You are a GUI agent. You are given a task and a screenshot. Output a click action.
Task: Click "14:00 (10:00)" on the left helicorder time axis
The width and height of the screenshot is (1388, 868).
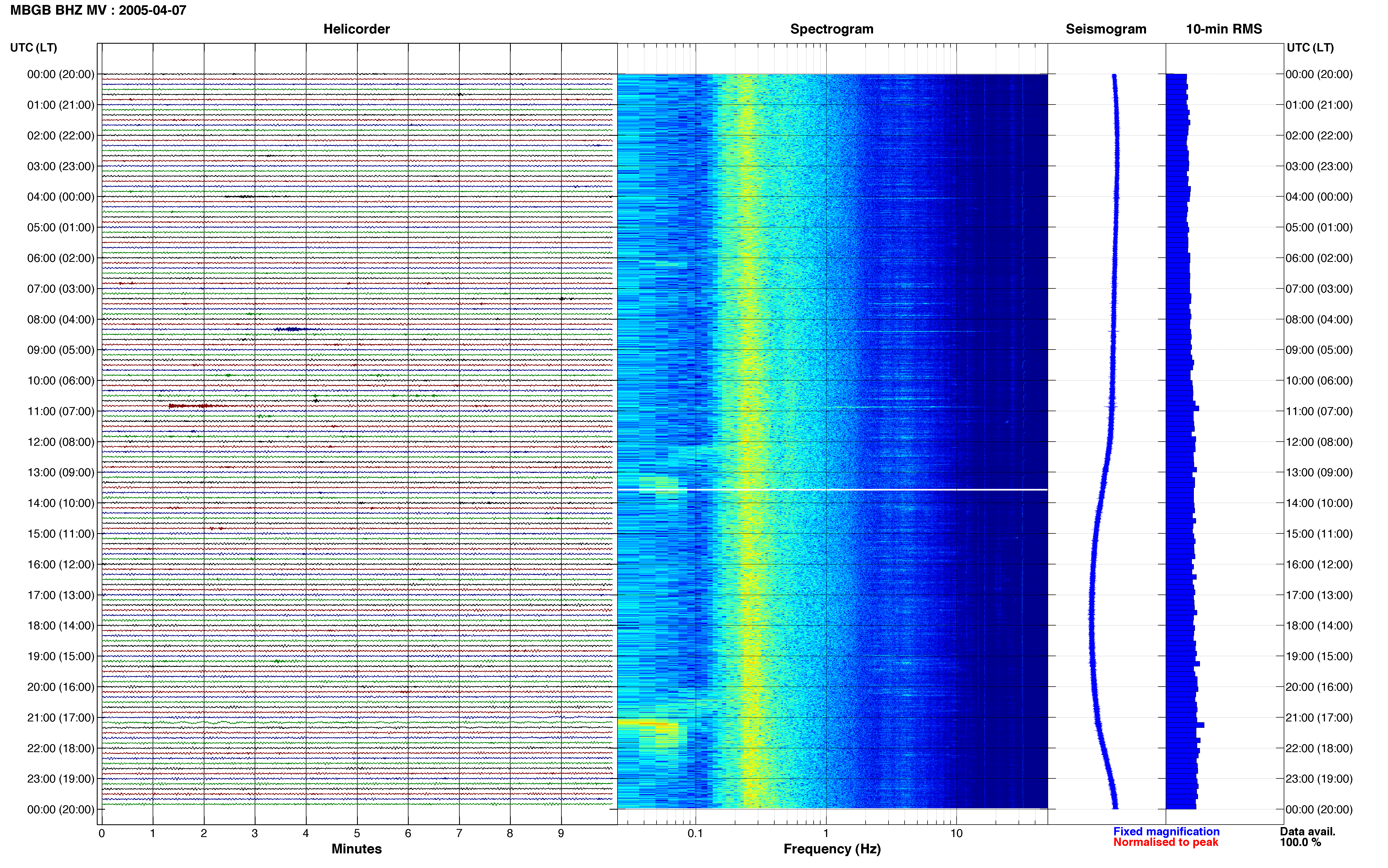coord(61,503)
